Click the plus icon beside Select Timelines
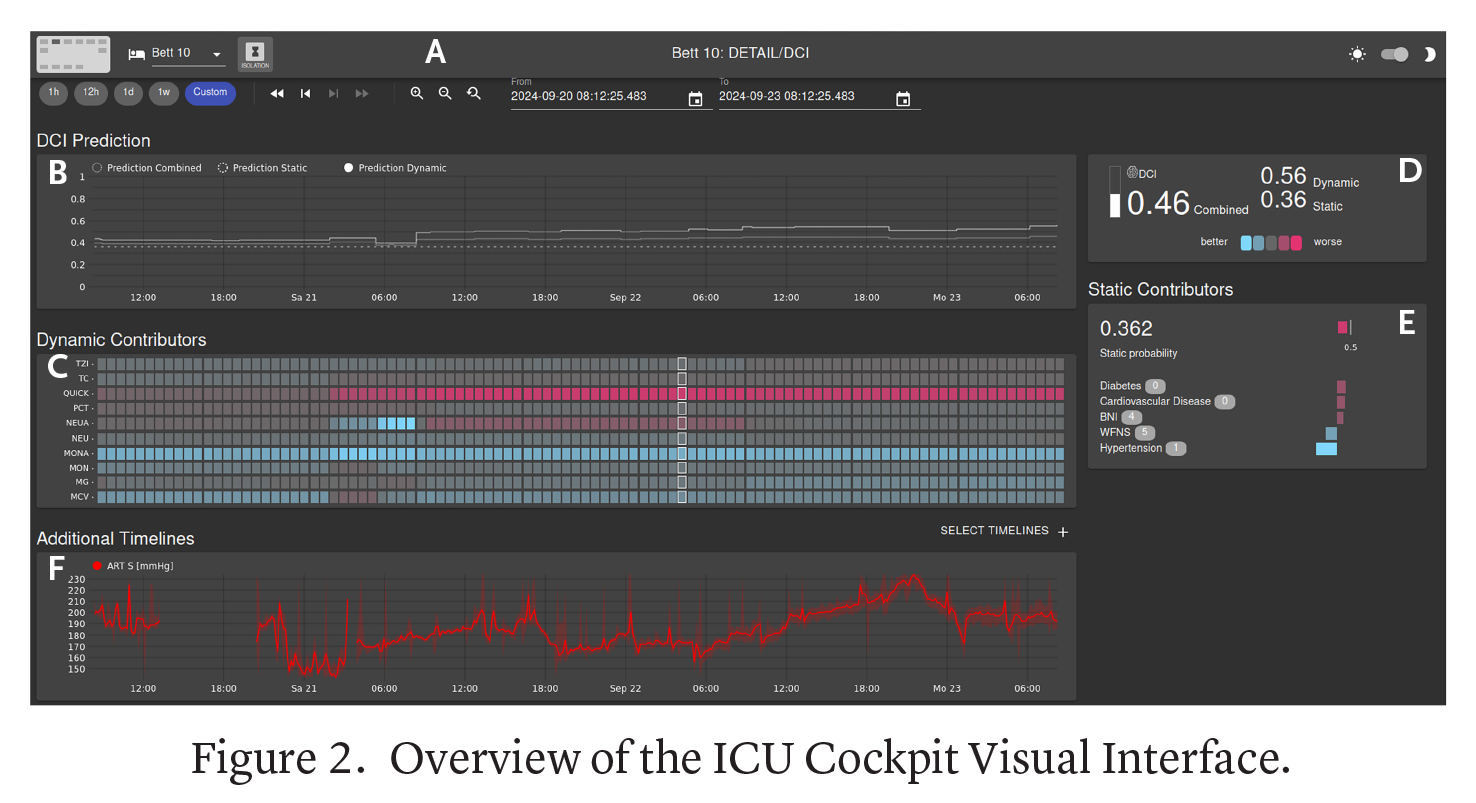 [x=1063, y=532]
